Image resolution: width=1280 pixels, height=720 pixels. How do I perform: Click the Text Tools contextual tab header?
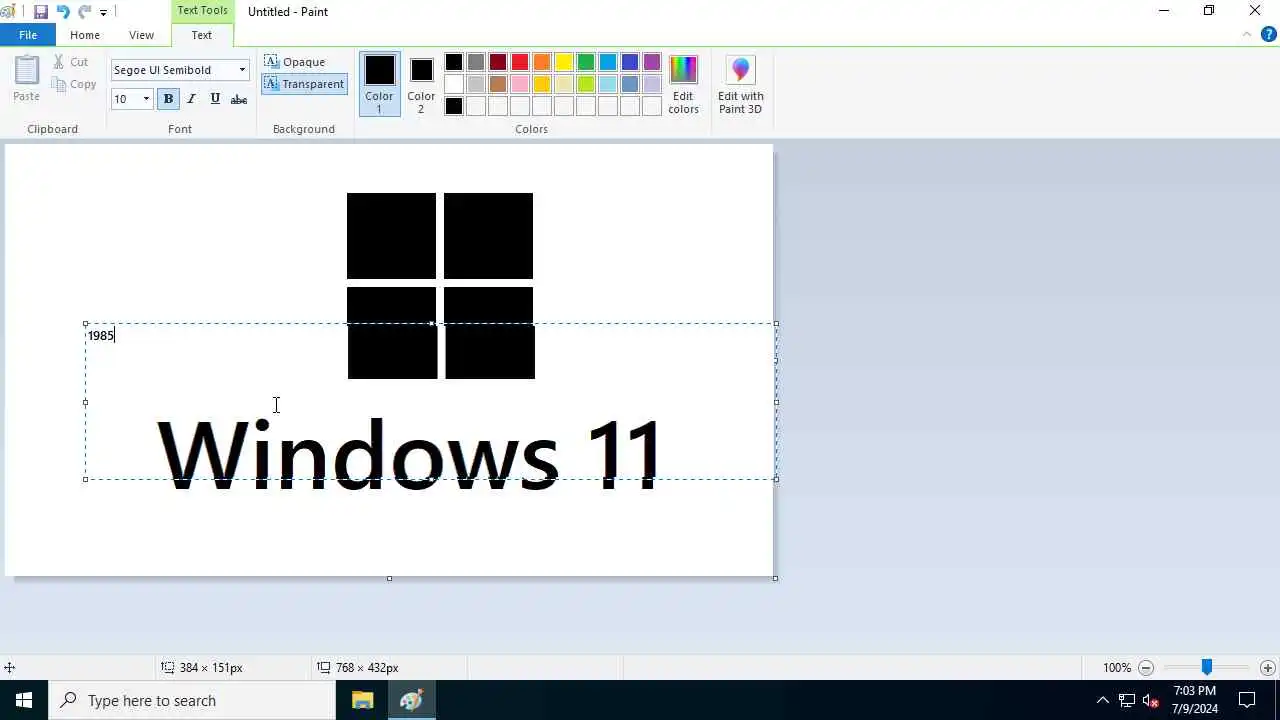(202, 10)
